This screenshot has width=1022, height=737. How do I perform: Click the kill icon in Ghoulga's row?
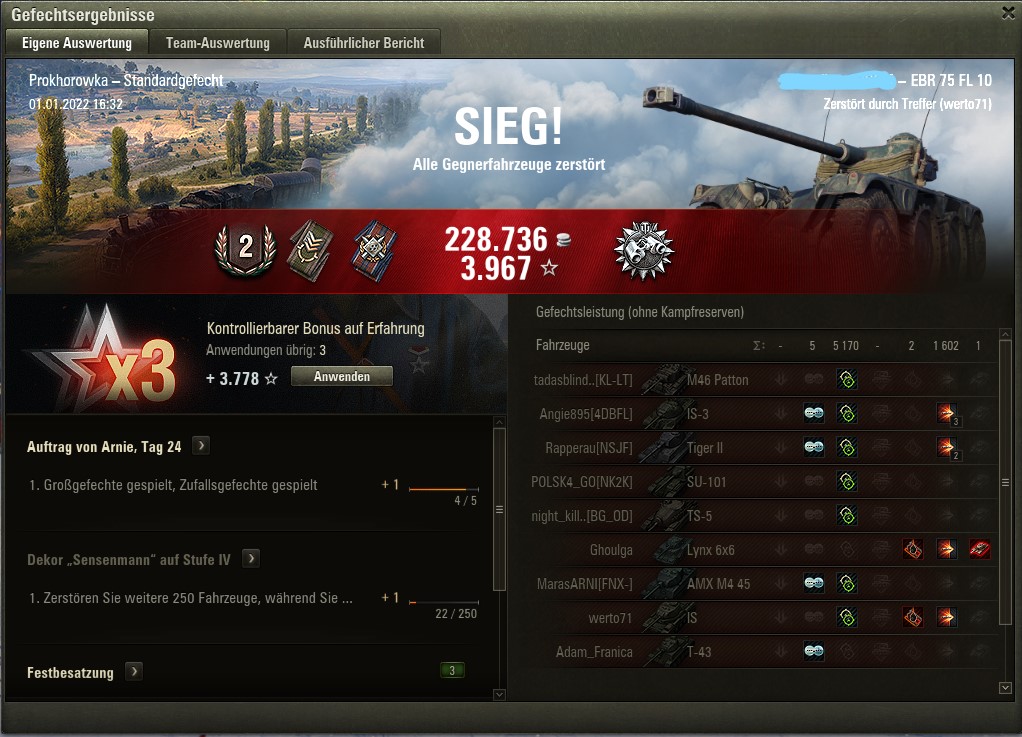click(x=979, y=549)
